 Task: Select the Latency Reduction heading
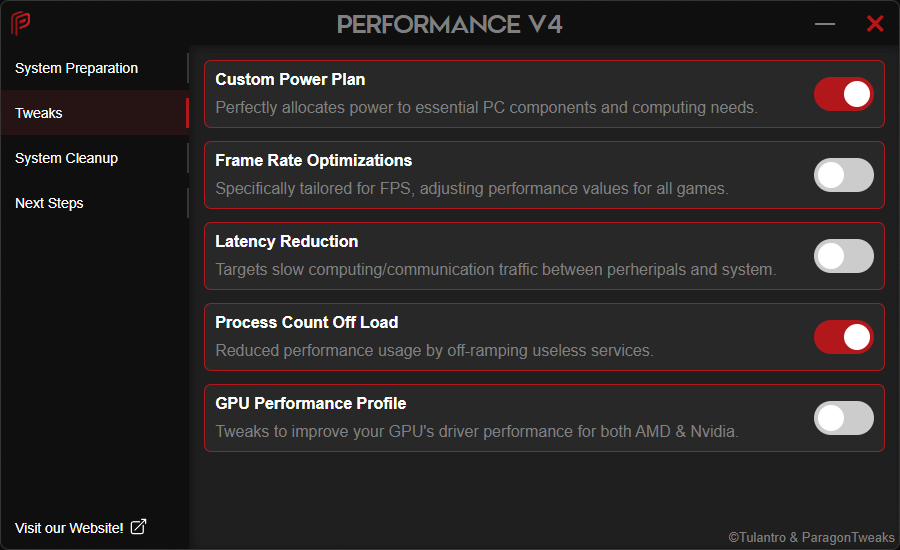pos(286,241)
